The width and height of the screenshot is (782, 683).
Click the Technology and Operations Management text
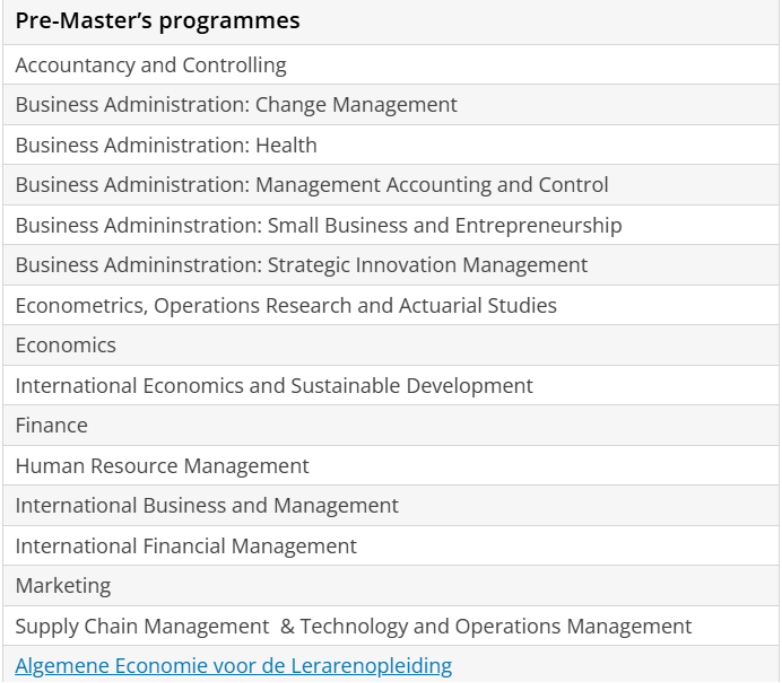point(496,626)
